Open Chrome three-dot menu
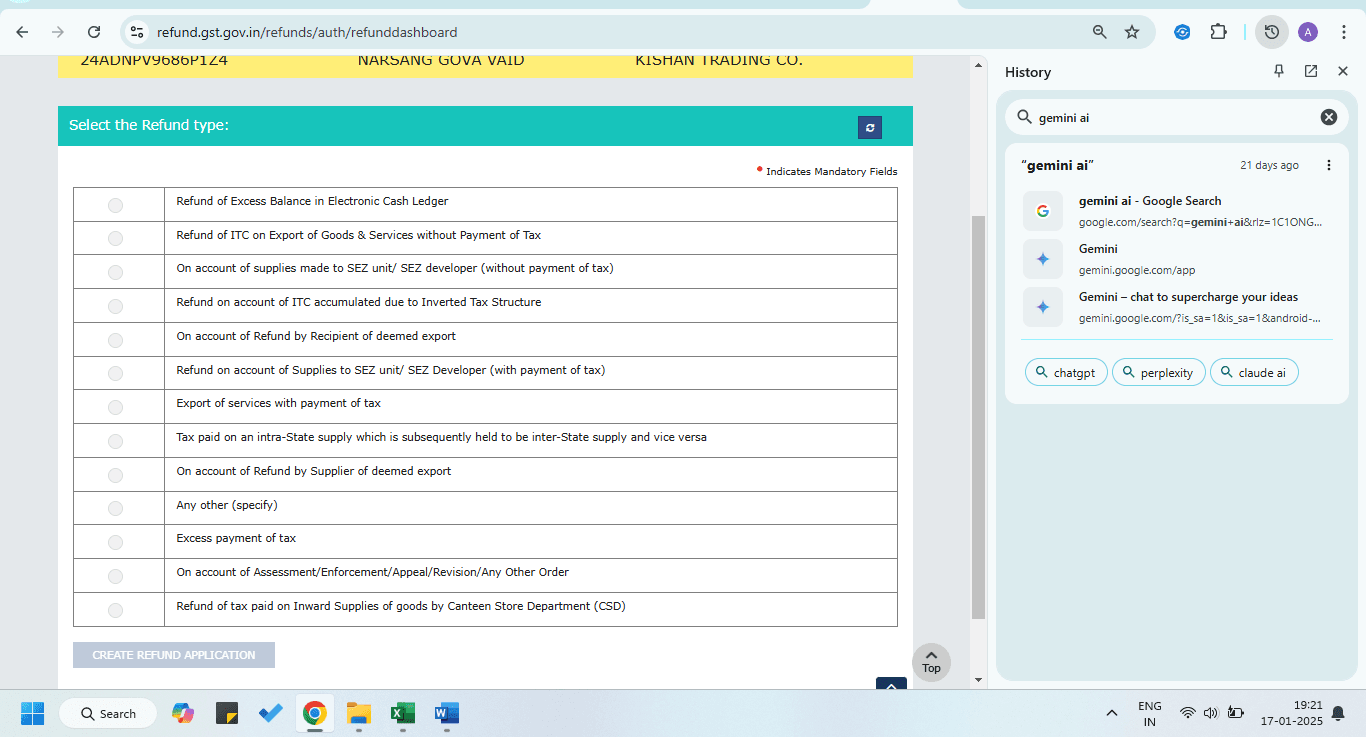The image size is (1366, 737). [1342, 32]
